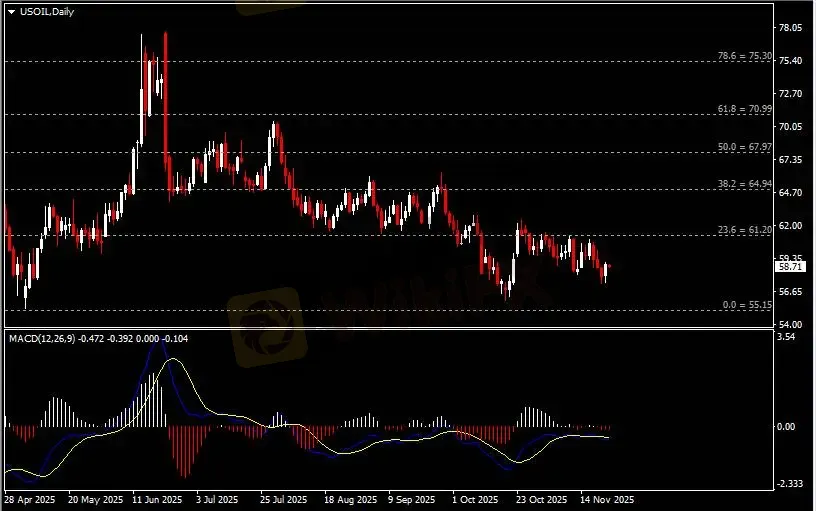Viewport: 816px width, 511px height.
Task: Click the MACD scale value 0.00
Action: pos(786,427)
